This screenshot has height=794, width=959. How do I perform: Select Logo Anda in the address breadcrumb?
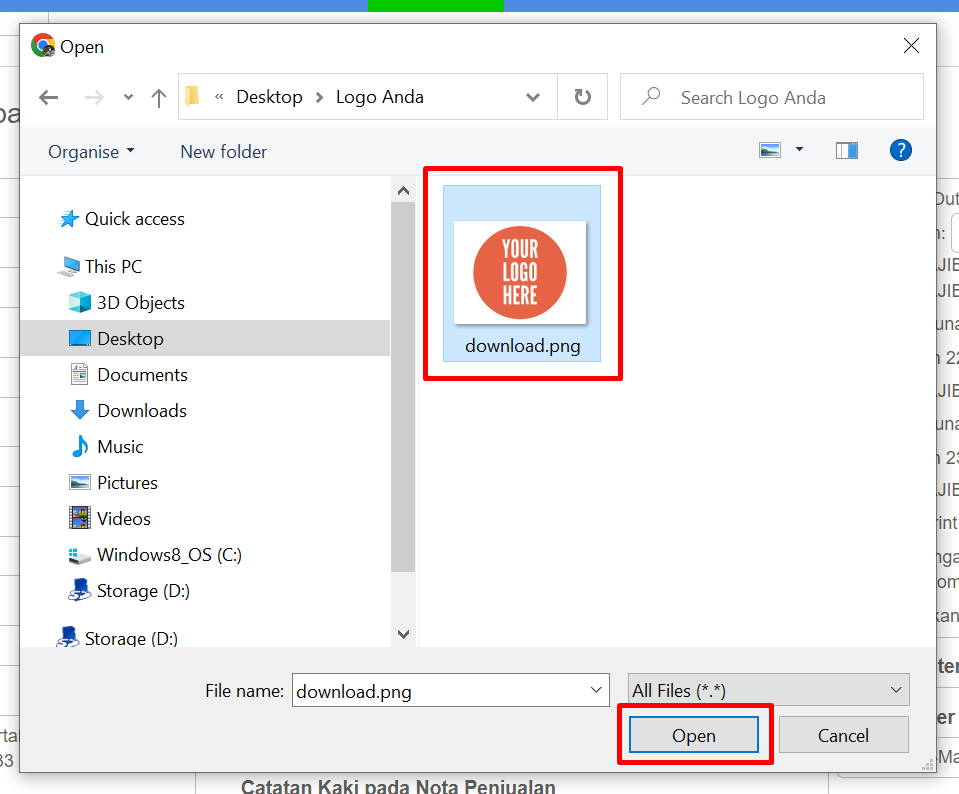pos(380,97)
